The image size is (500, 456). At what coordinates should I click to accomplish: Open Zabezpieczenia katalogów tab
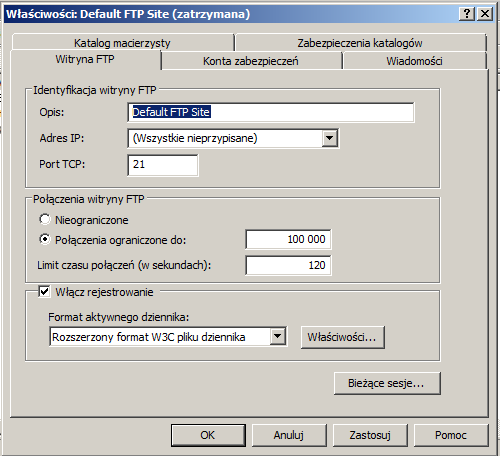click(x=360, y=43)
